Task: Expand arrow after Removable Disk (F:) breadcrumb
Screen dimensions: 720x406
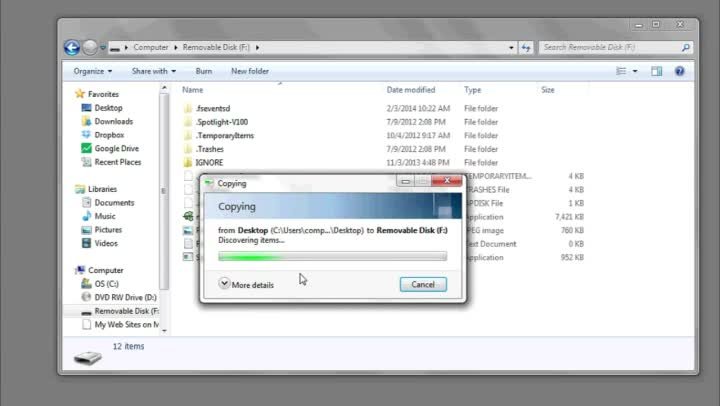Action: click(257, 47)
